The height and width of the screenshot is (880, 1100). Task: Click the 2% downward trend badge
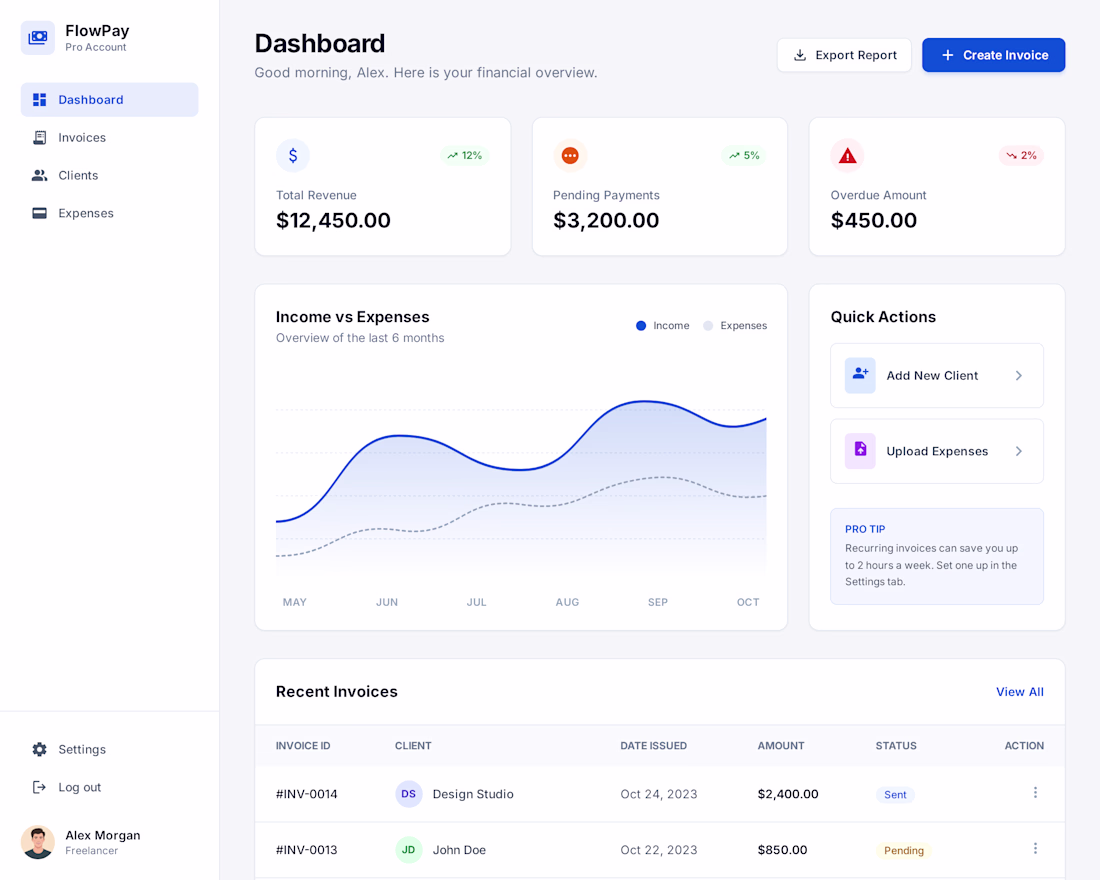(x=1021, y=155)
